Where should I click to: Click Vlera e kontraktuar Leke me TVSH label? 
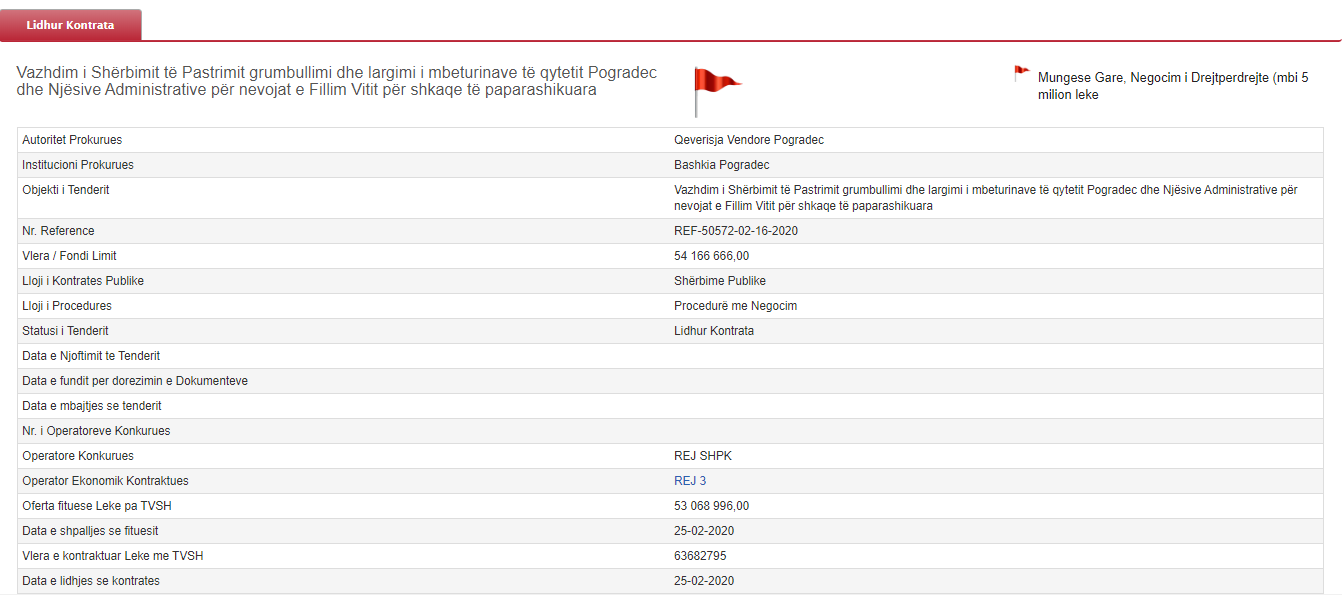coord(113,556)
